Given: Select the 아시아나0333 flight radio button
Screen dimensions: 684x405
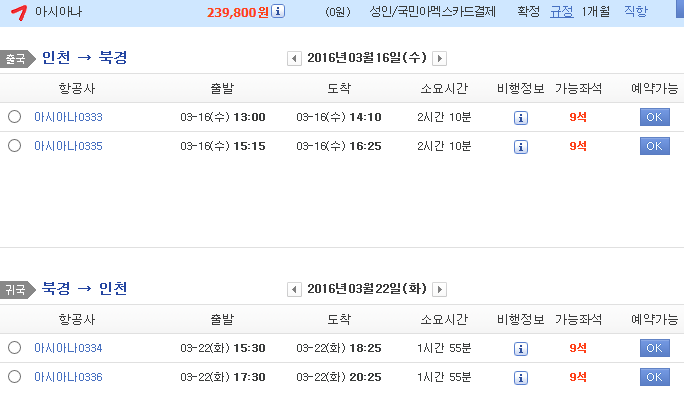Looking at the screenshot, I should [x=14, y=117].
